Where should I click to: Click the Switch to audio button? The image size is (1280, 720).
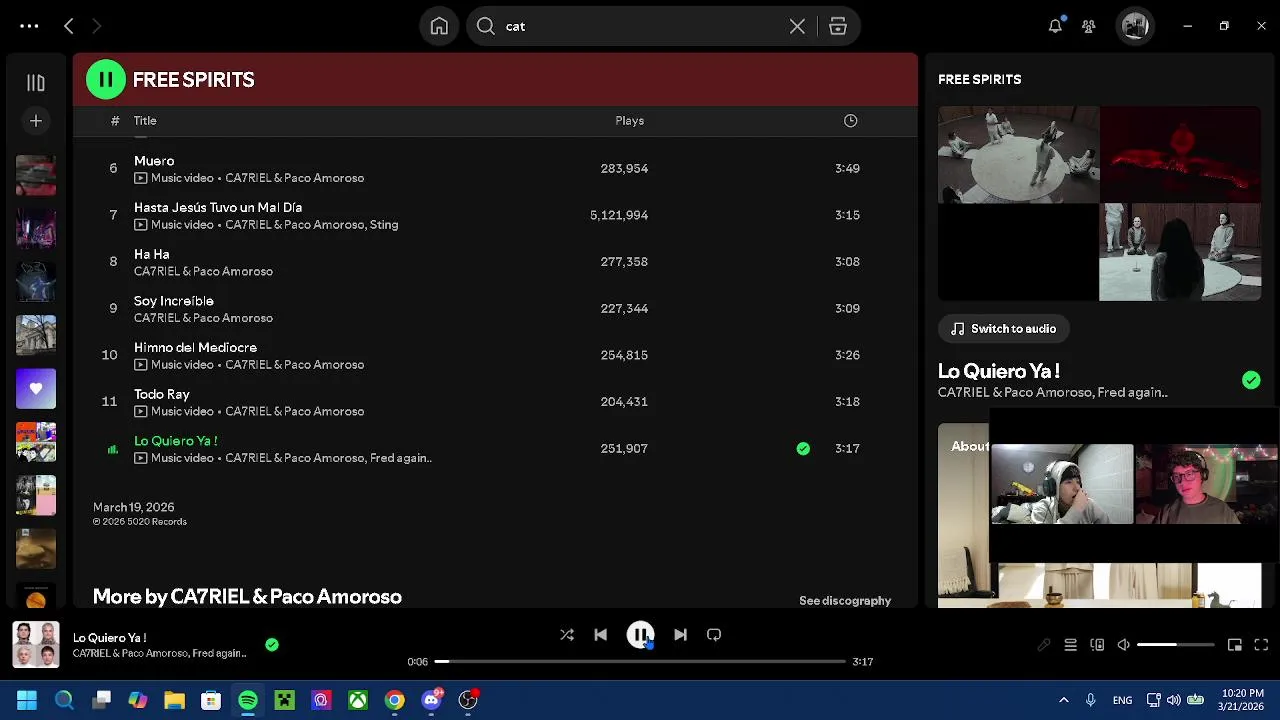[1003, 328]
